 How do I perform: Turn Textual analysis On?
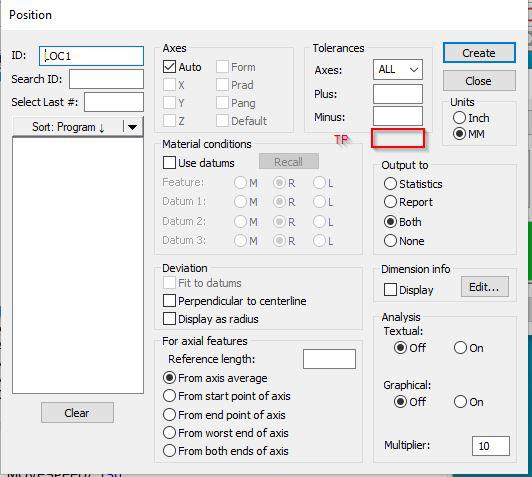coord(460,348)
